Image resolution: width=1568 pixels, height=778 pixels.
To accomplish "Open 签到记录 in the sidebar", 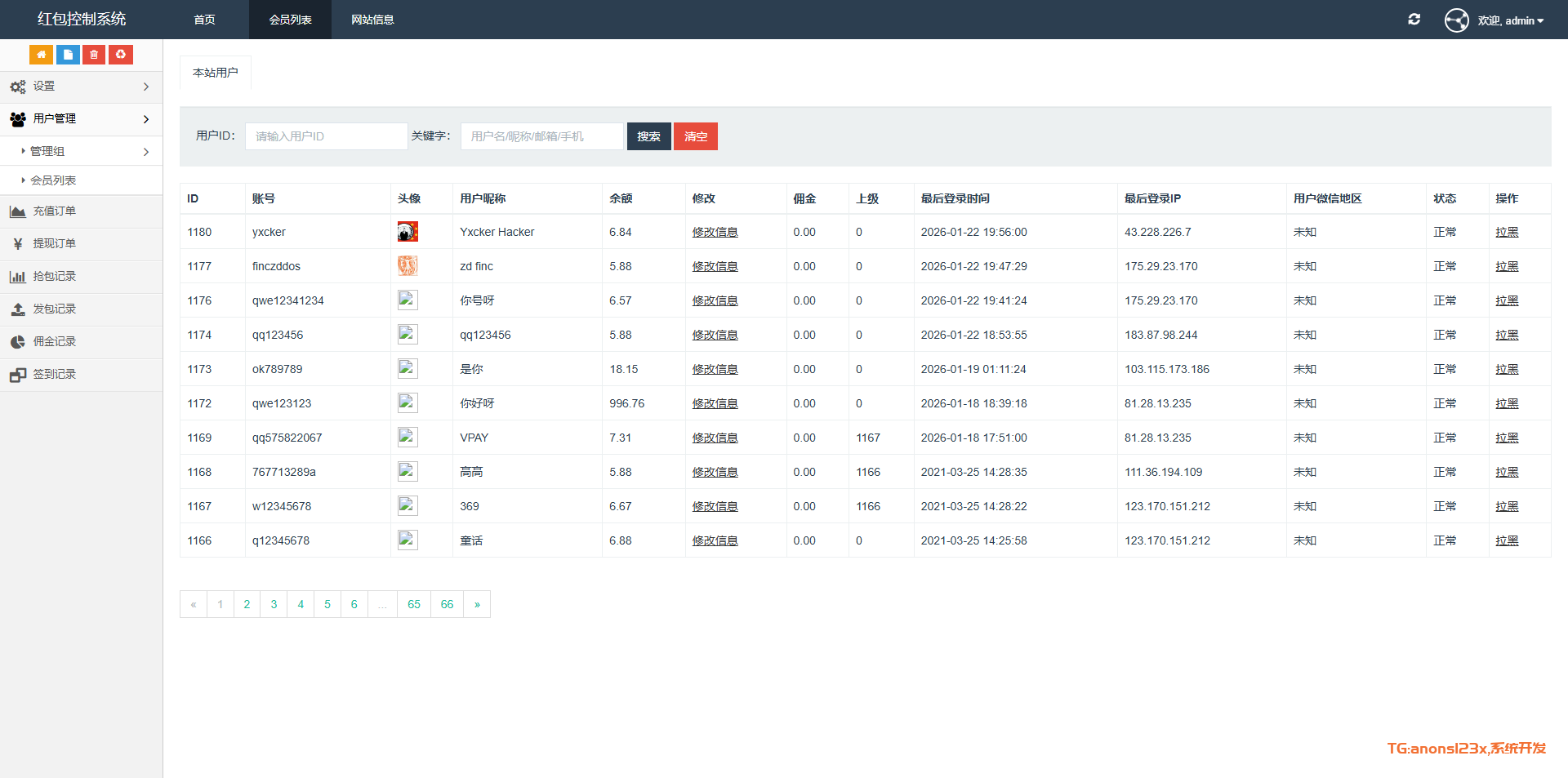I will 54,375.
